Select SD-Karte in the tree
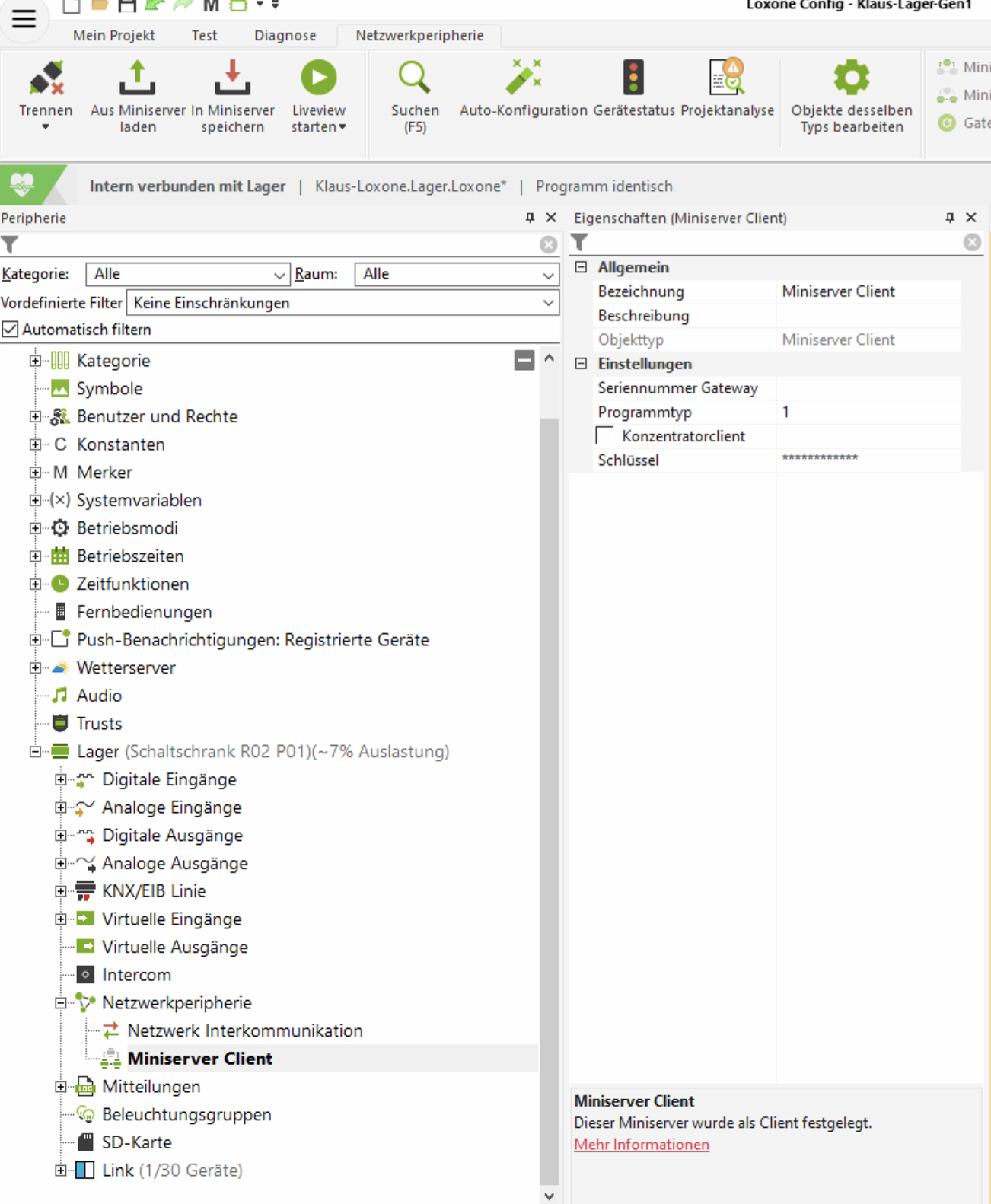The image size is (991, 1204). (x=136, y=1142)
